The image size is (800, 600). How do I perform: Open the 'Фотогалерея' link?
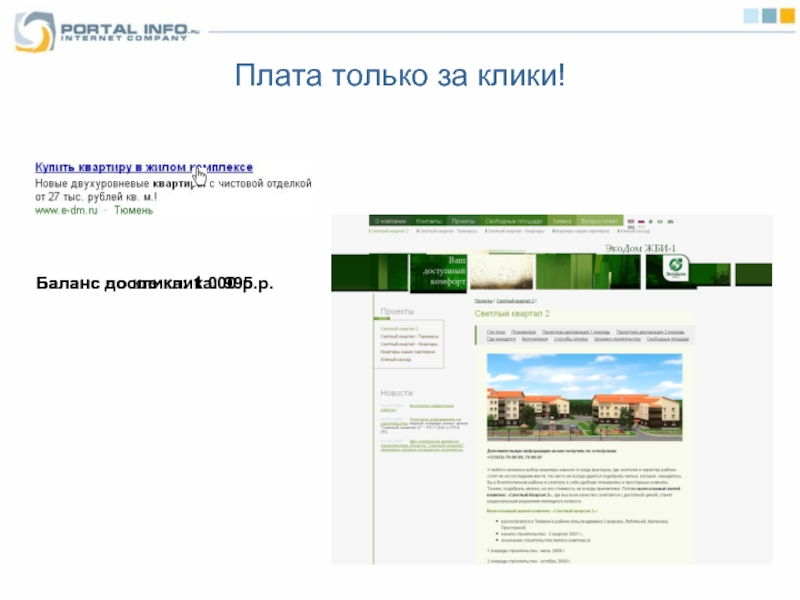535,339
